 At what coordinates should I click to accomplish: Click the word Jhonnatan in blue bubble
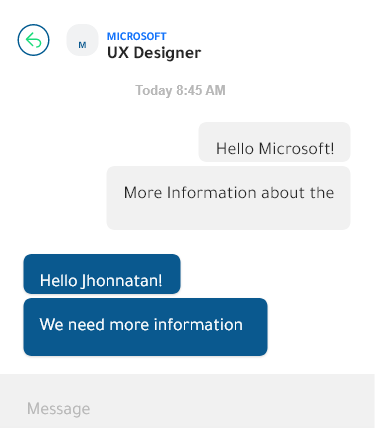click(122, 281)
